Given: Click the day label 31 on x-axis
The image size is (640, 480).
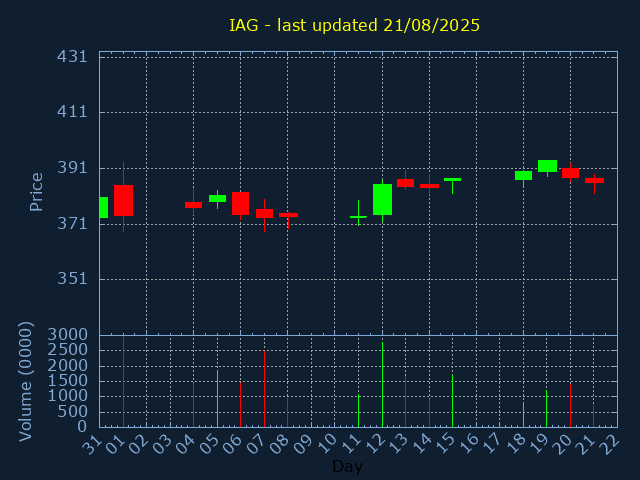Looking at the screenshot, I should point(93,443).
